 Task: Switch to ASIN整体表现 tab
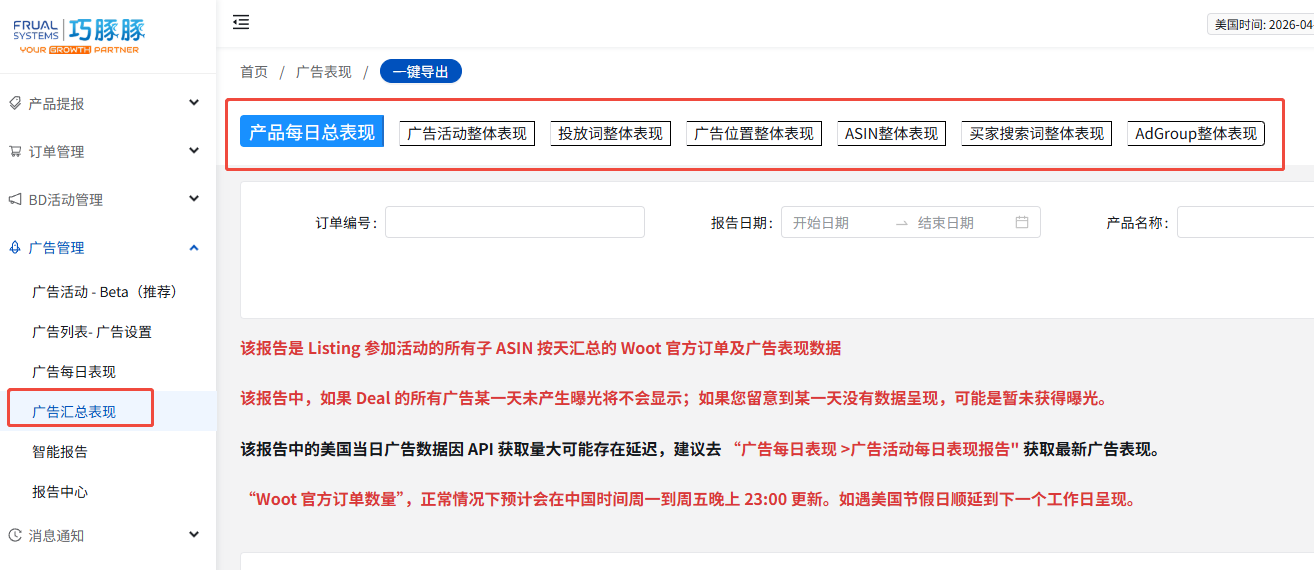[891, 133]
